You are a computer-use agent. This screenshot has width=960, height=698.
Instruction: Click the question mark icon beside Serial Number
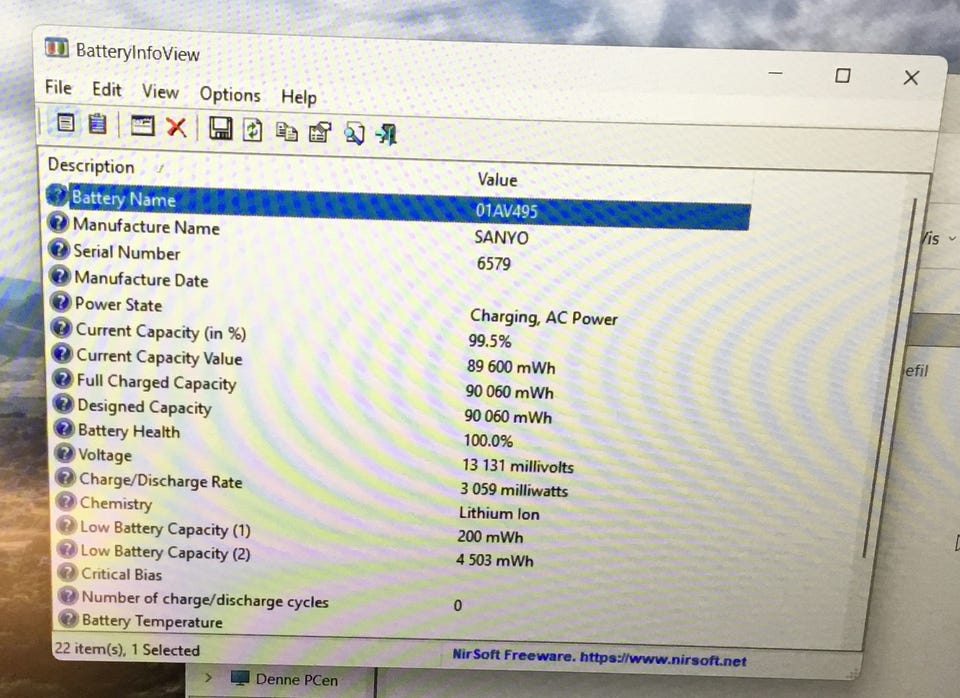point(59,249)
